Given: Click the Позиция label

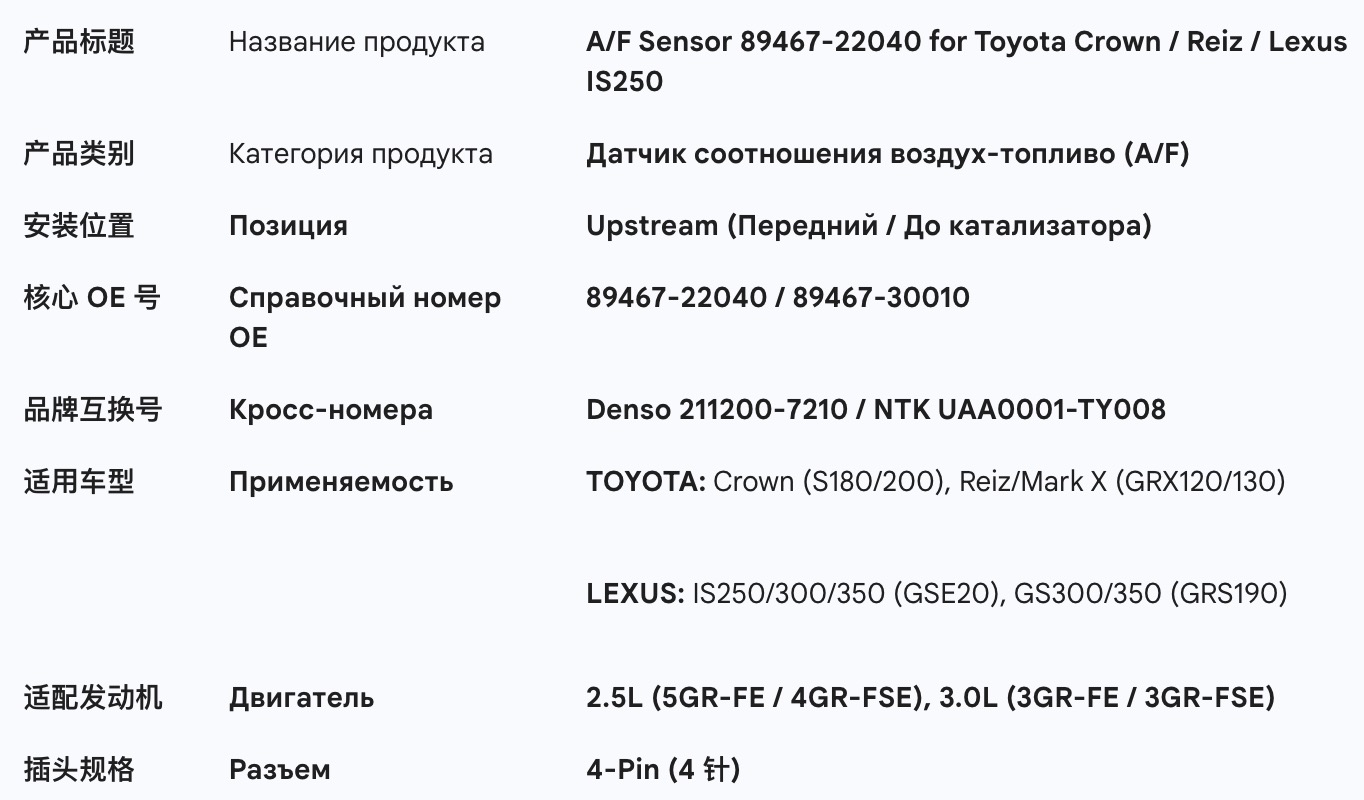Looking at the screenshot, I should 288,226.
